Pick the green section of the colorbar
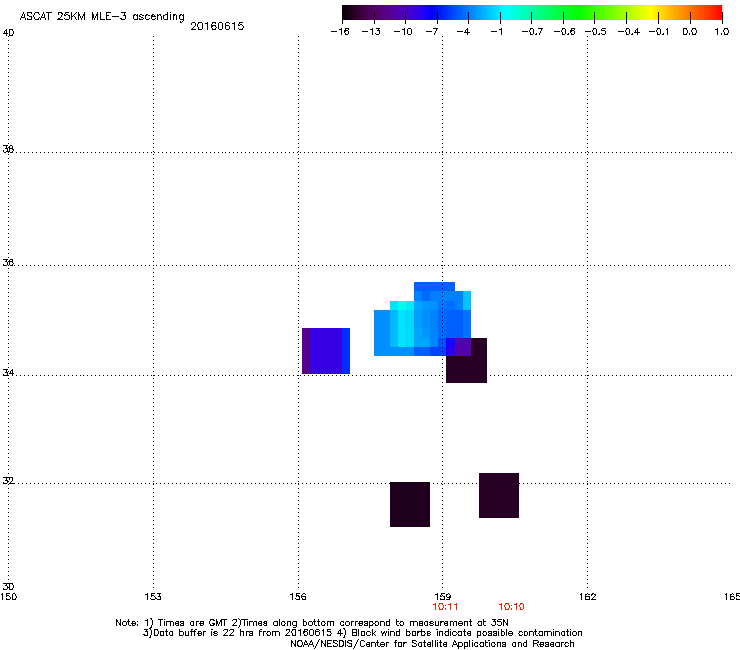The width and height of the screenshot is (740, 650). pyautogui.click(x=580, y=13)
